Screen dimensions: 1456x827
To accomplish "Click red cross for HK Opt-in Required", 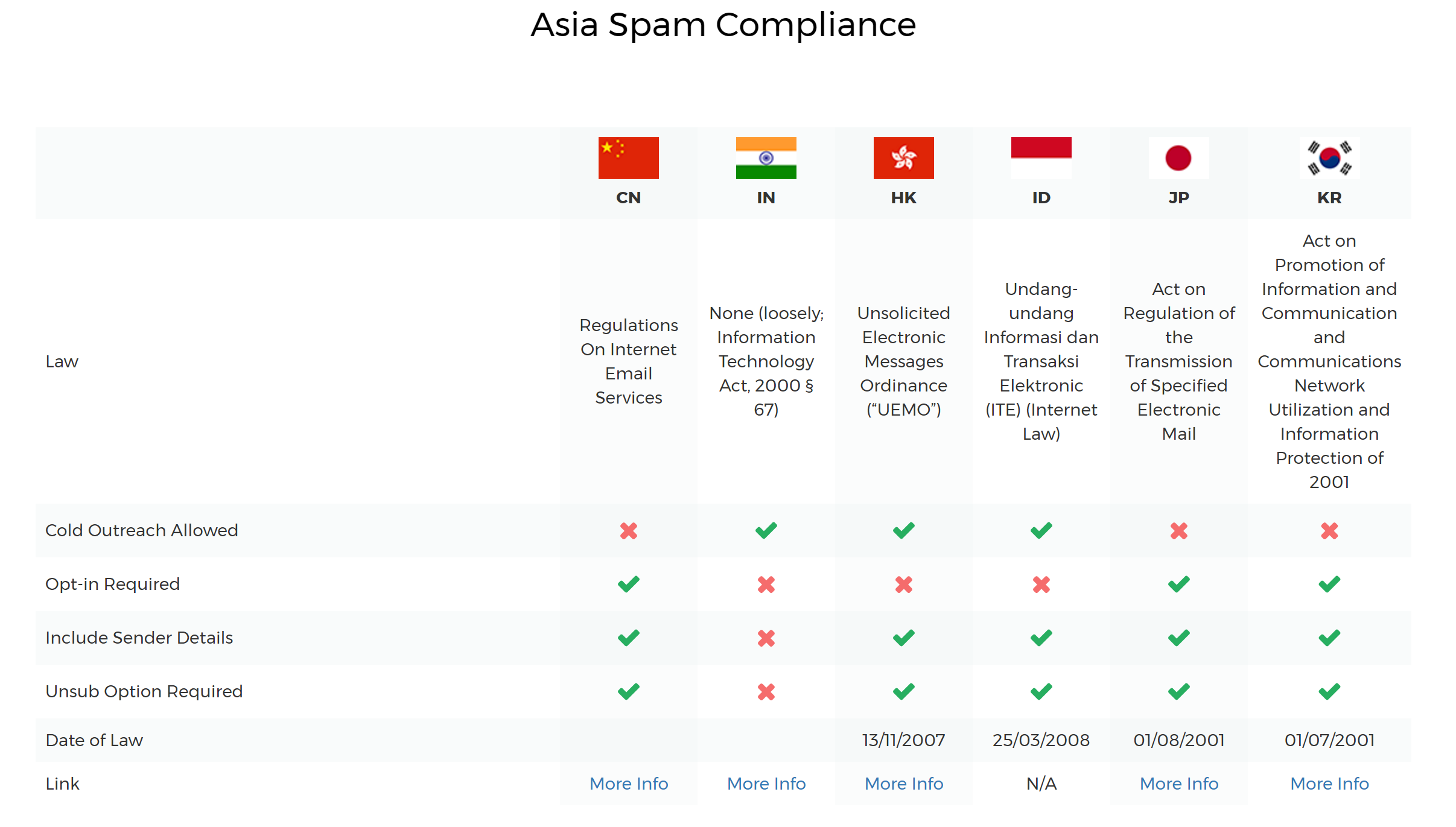I will (x=903, y=585).
